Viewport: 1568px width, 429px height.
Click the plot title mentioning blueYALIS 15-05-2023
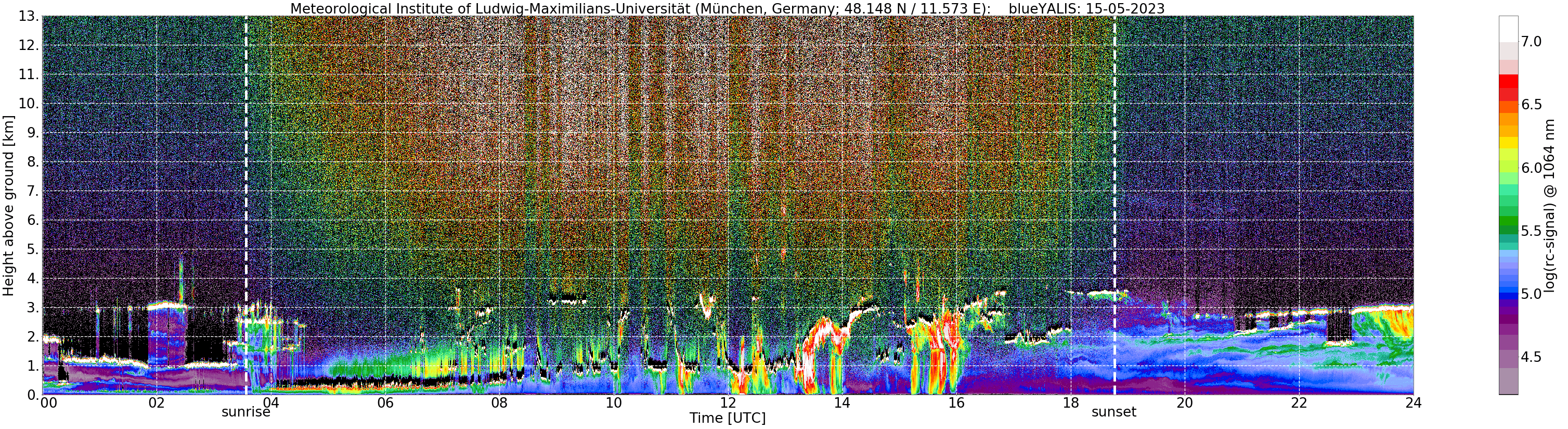click(728, 8)
